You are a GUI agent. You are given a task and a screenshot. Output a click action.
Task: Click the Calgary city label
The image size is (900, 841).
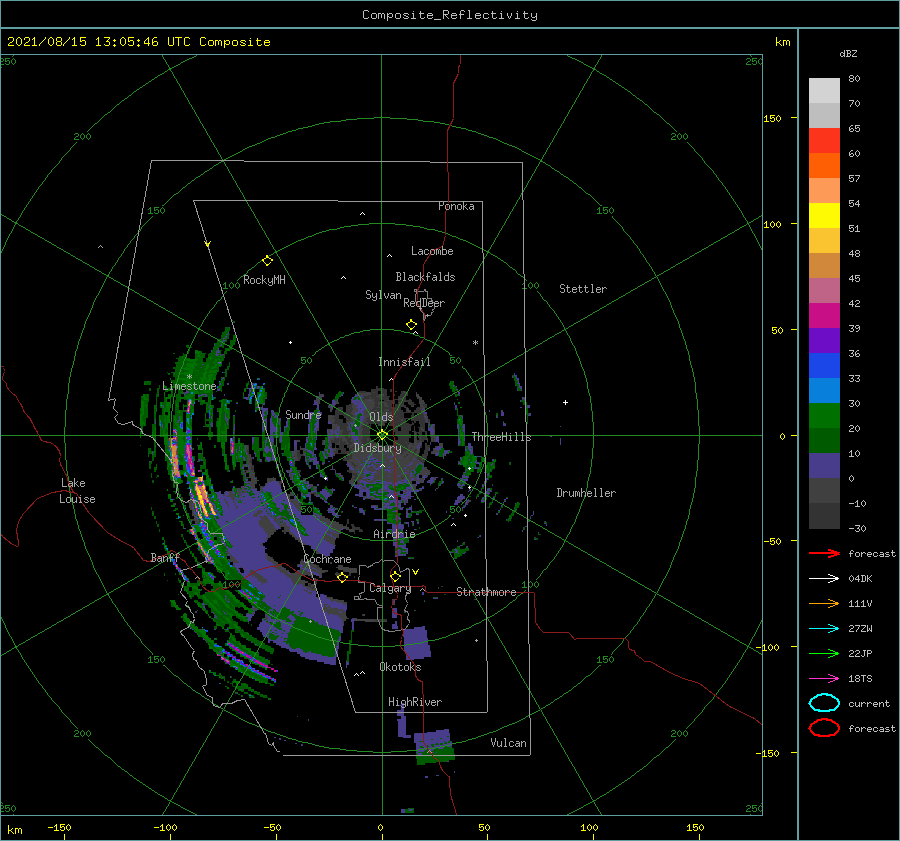tap(390, 588)
